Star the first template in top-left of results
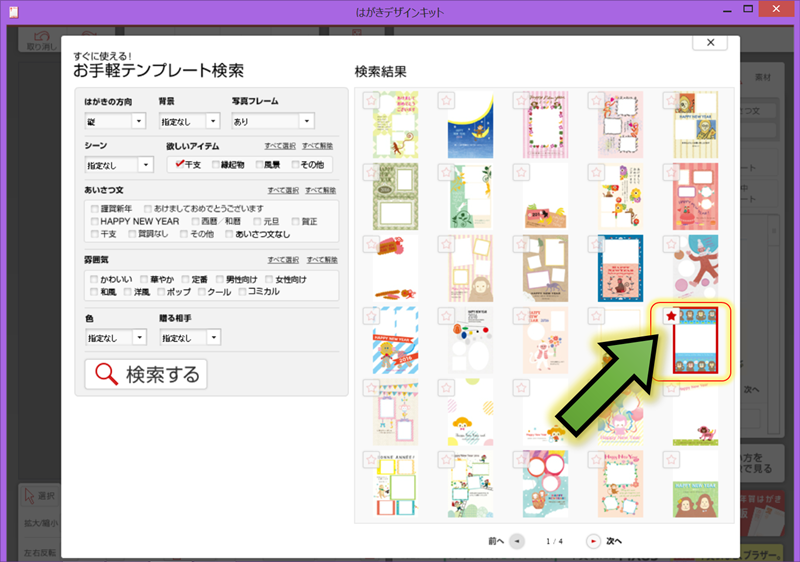The image size is (800, 562). coord(370,101)
